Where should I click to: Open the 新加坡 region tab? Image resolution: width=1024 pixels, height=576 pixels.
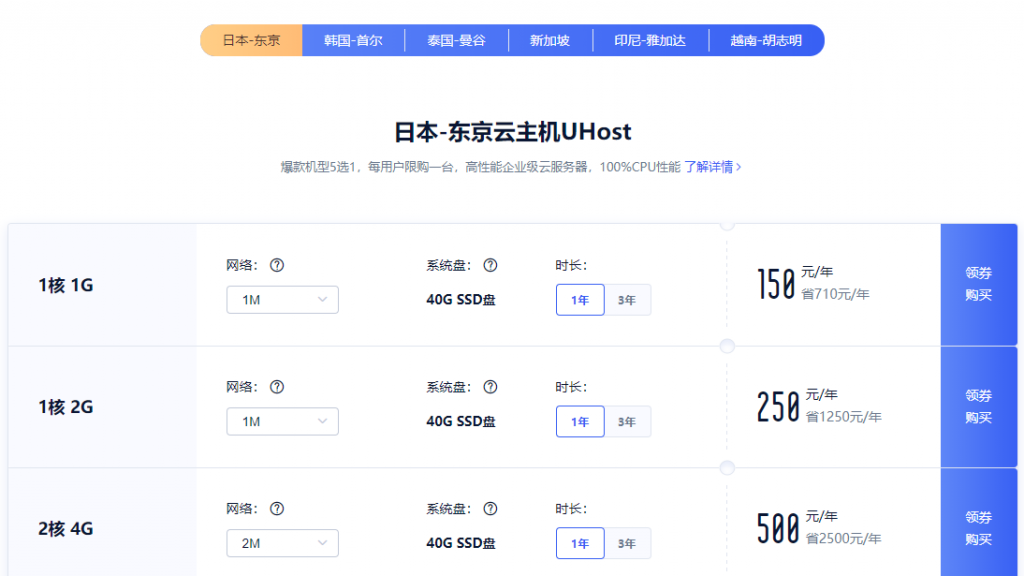[550, 40]
